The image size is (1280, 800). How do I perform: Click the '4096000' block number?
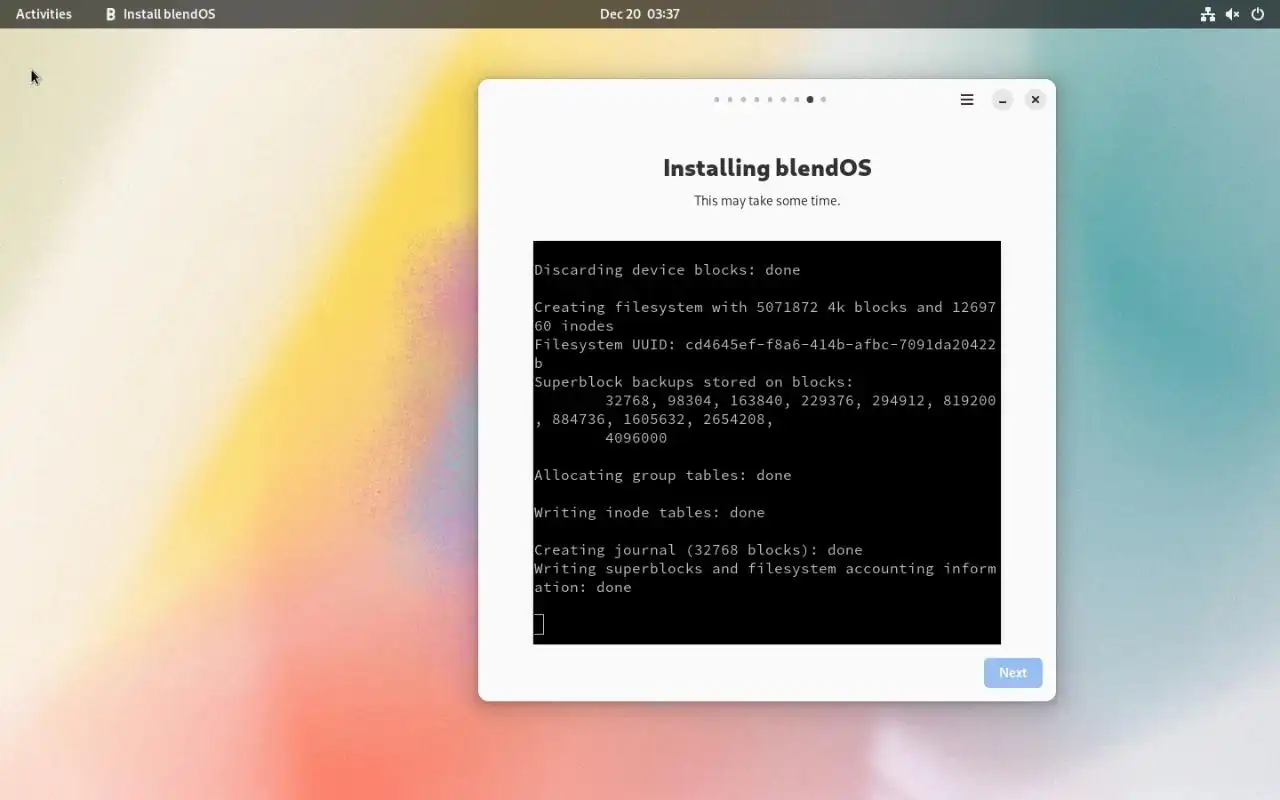[x=636, y=438]
